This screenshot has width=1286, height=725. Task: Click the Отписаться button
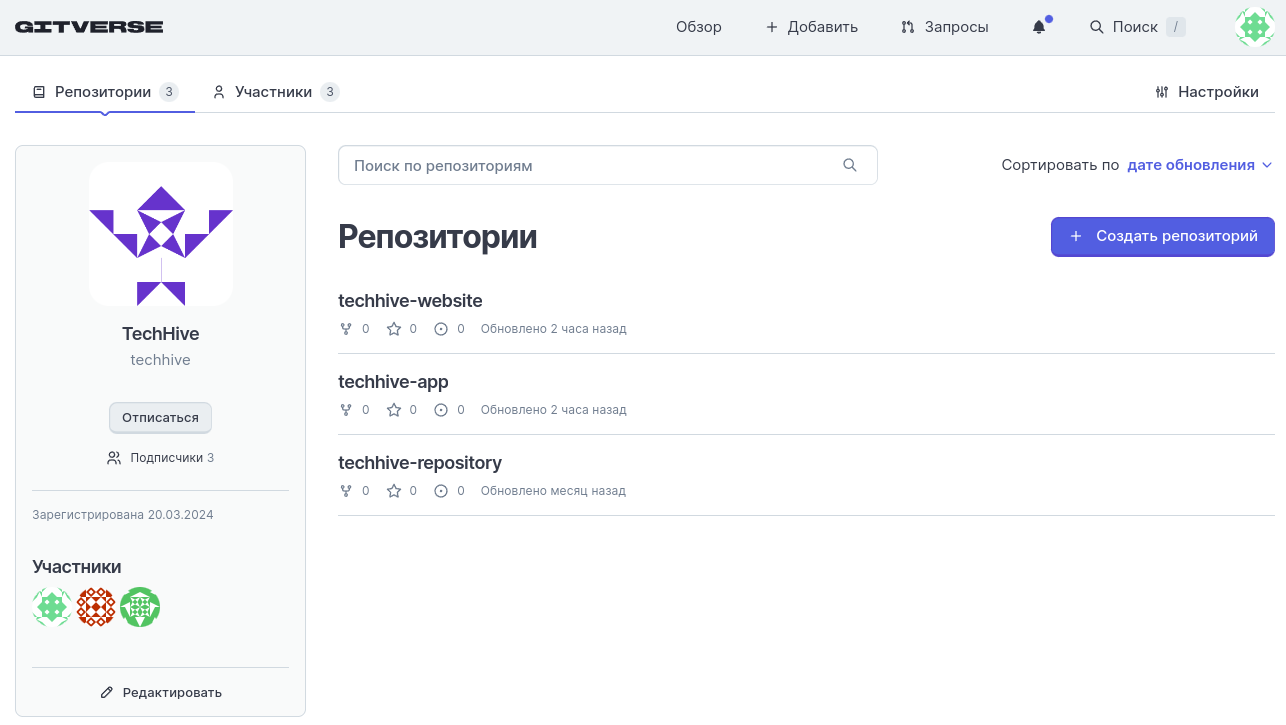click(x=160, y=418)
